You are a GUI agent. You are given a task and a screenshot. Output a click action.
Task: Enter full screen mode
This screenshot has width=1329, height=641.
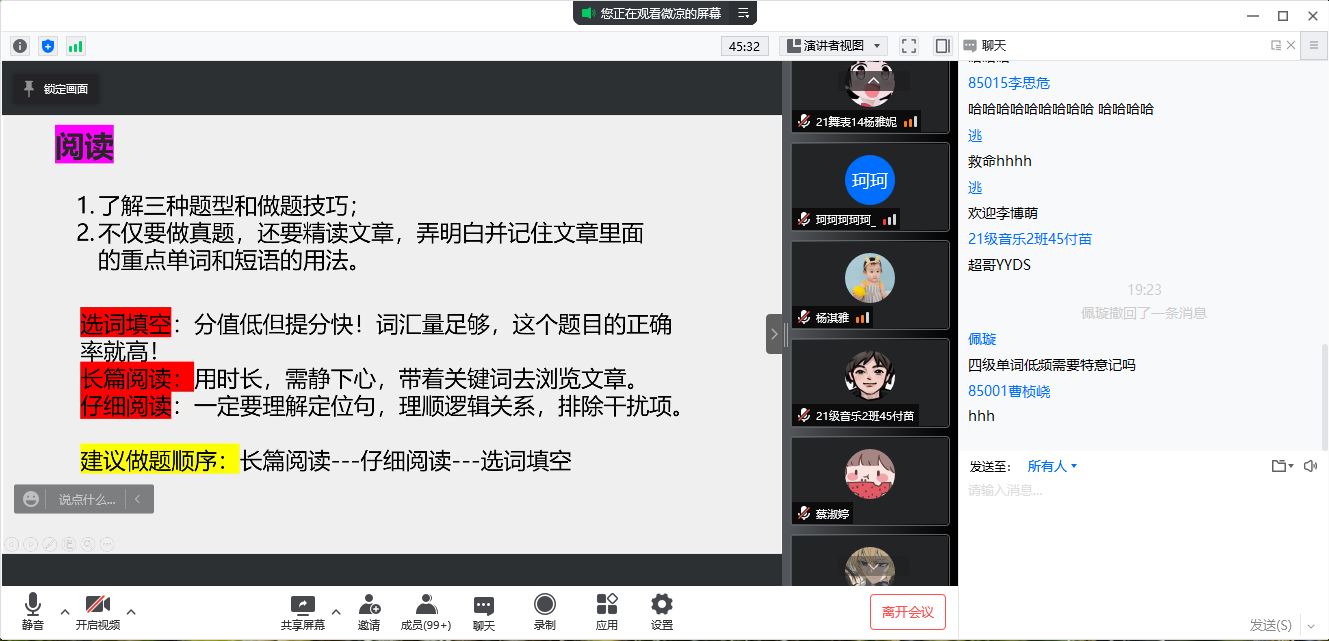pyautogui.click(x=909, y=46)
